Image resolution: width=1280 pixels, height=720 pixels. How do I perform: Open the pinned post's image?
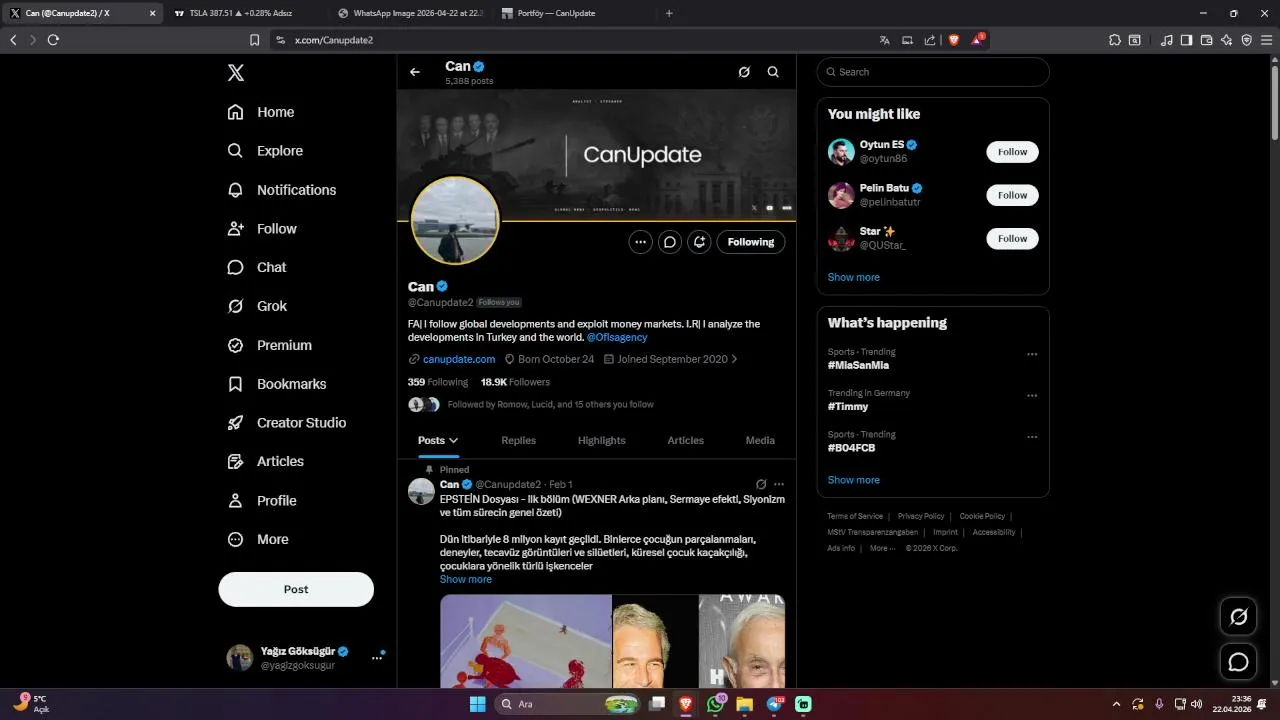612,640
